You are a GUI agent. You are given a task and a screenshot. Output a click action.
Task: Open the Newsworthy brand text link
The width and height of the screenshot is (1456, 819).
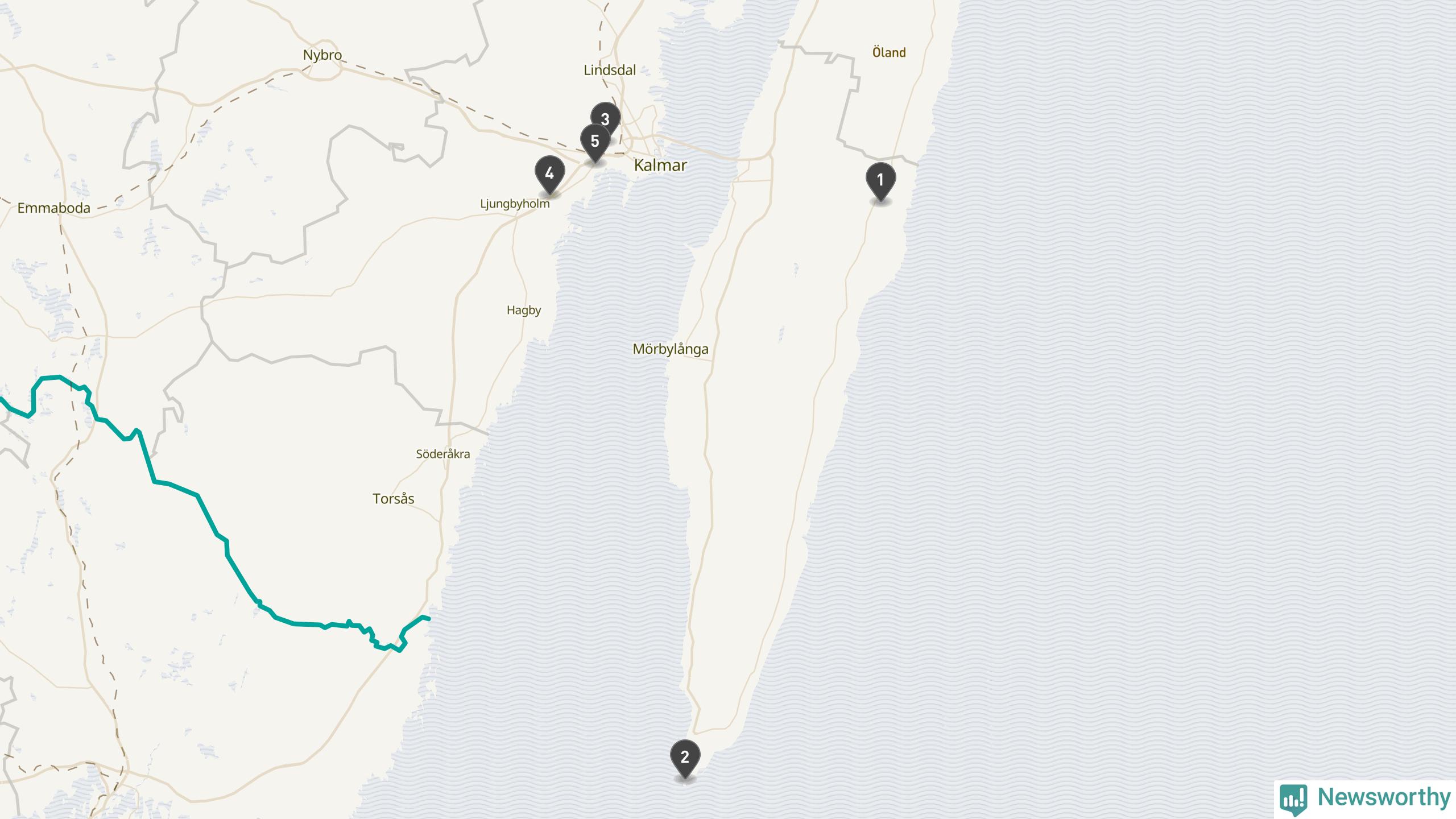[x=1384, y=797]
